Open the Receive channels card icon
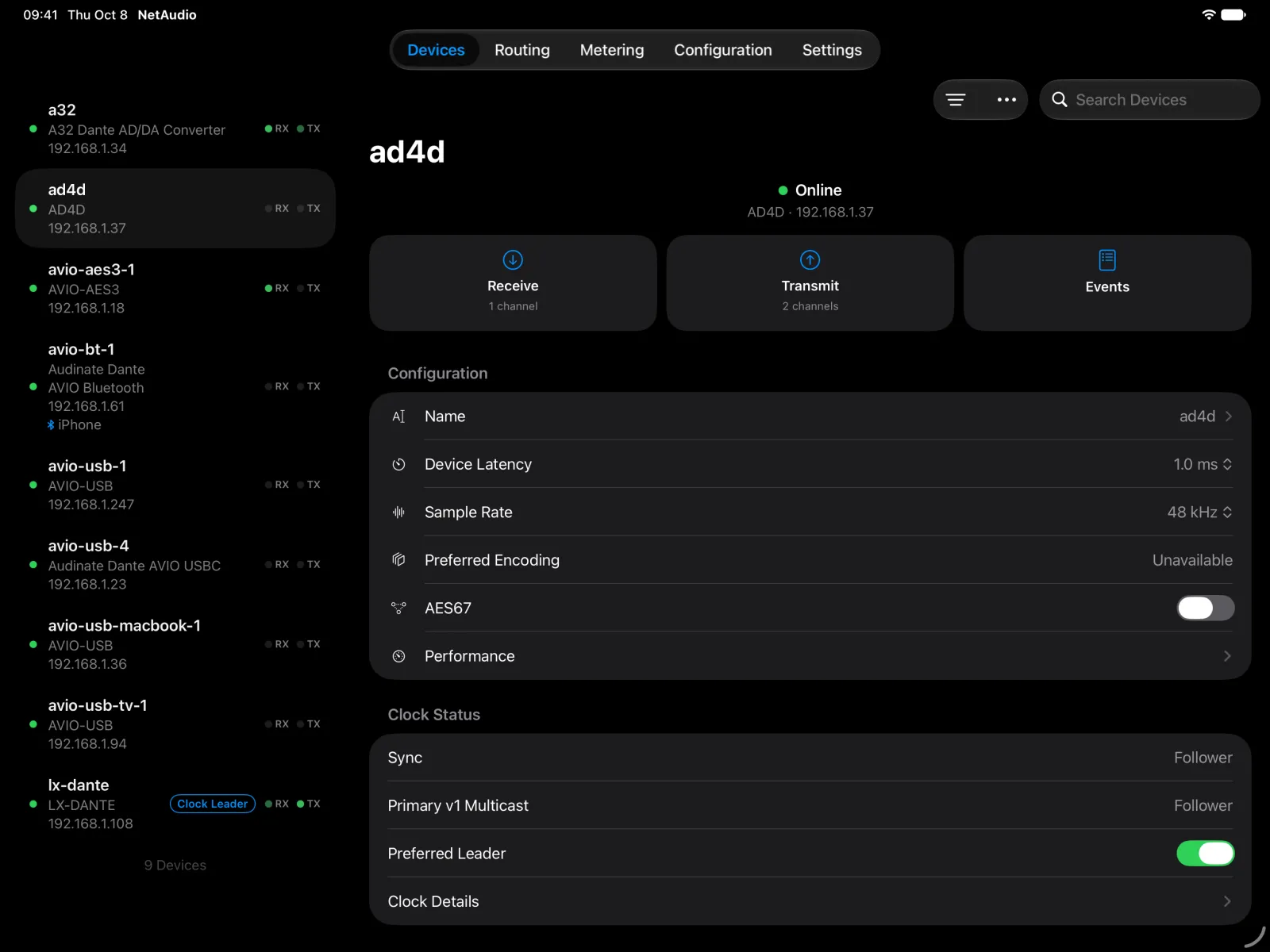 [x=513, y=259]
